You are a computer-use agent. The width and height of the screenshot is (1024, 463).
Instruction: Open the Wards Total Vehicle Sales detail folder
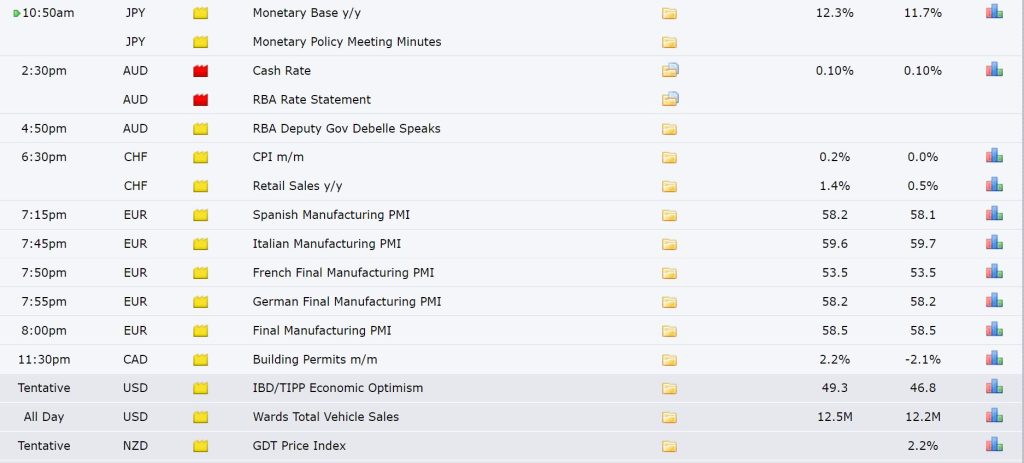pos(669,417)
